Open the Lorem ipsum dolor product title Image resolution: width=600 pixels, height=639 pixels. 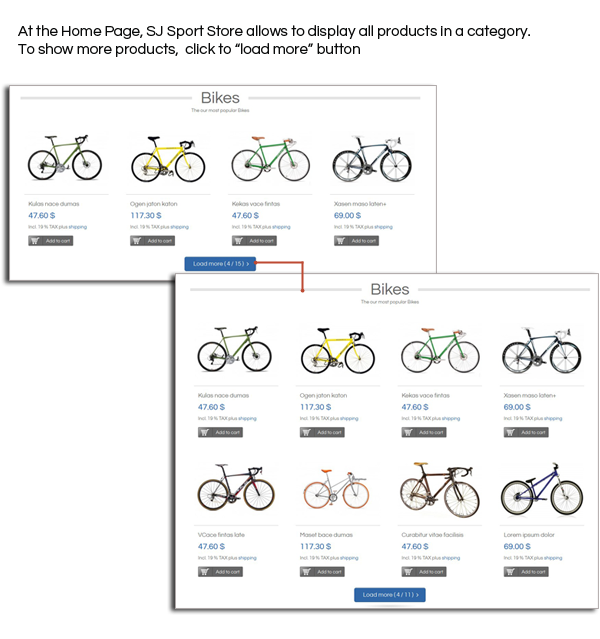tap(528, 535)
